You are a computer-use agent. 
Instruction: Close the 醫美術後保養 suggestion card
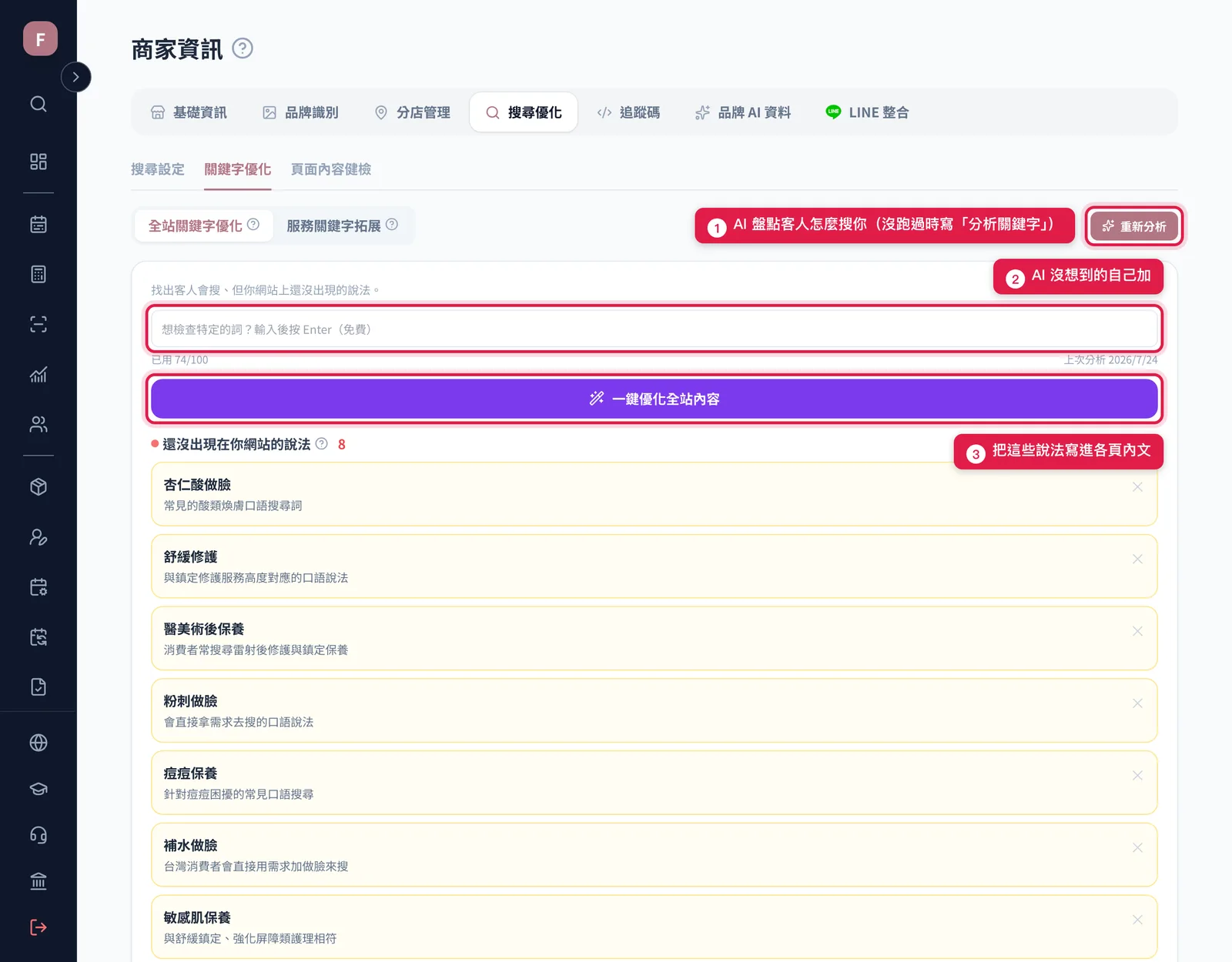pyautogui.click(x=1137, y=631)
